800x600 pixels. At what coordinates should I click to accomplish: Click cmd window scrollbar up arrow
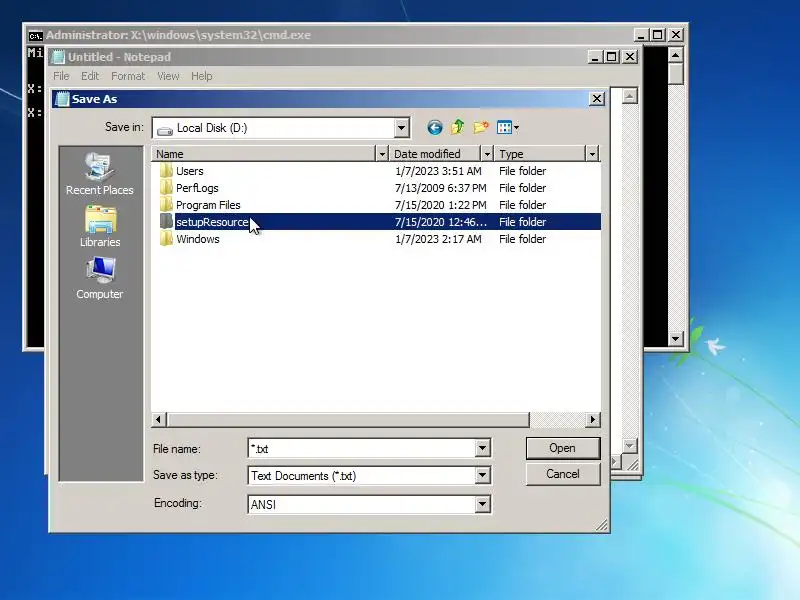point(676,54)
